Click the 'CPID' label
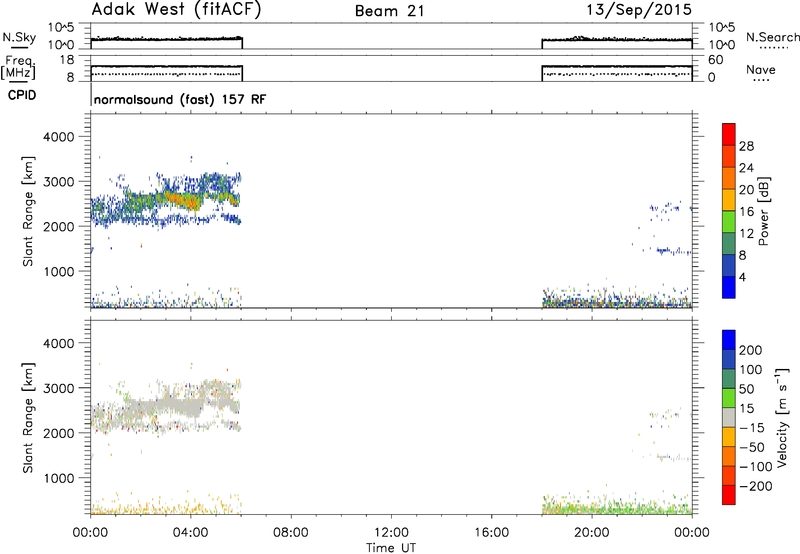Viewport: 800px width, 554px height. point(22,95)
